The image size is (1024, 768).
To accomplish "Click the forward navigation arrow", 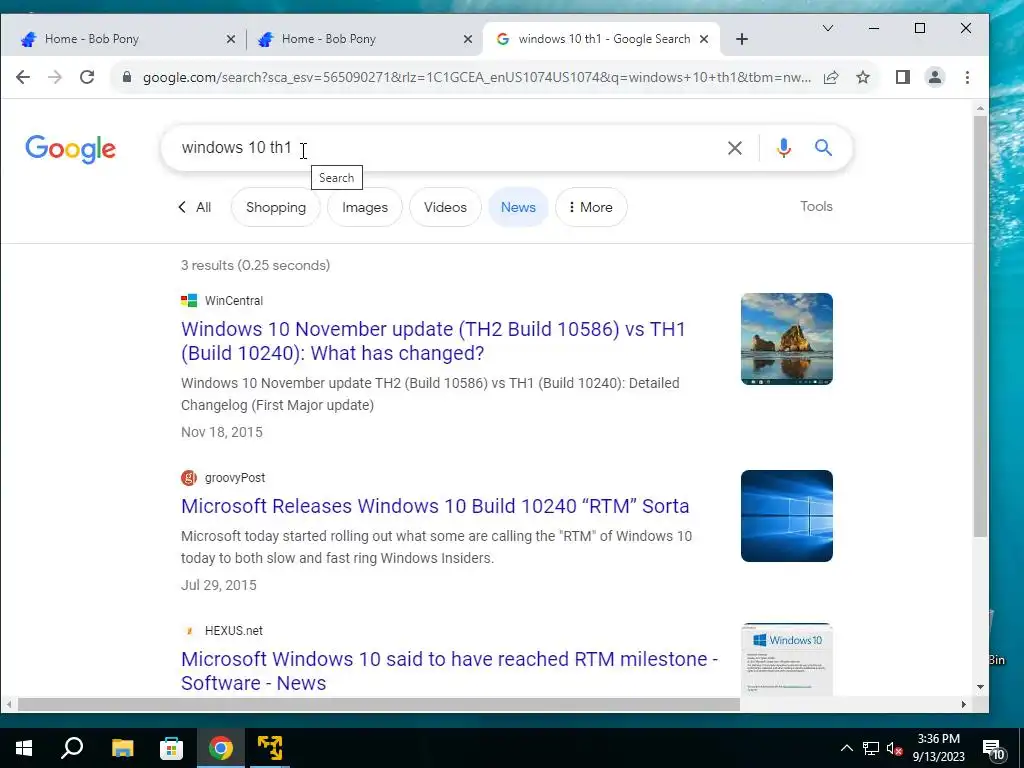I will pyautogui.click(x=55, y=77).
